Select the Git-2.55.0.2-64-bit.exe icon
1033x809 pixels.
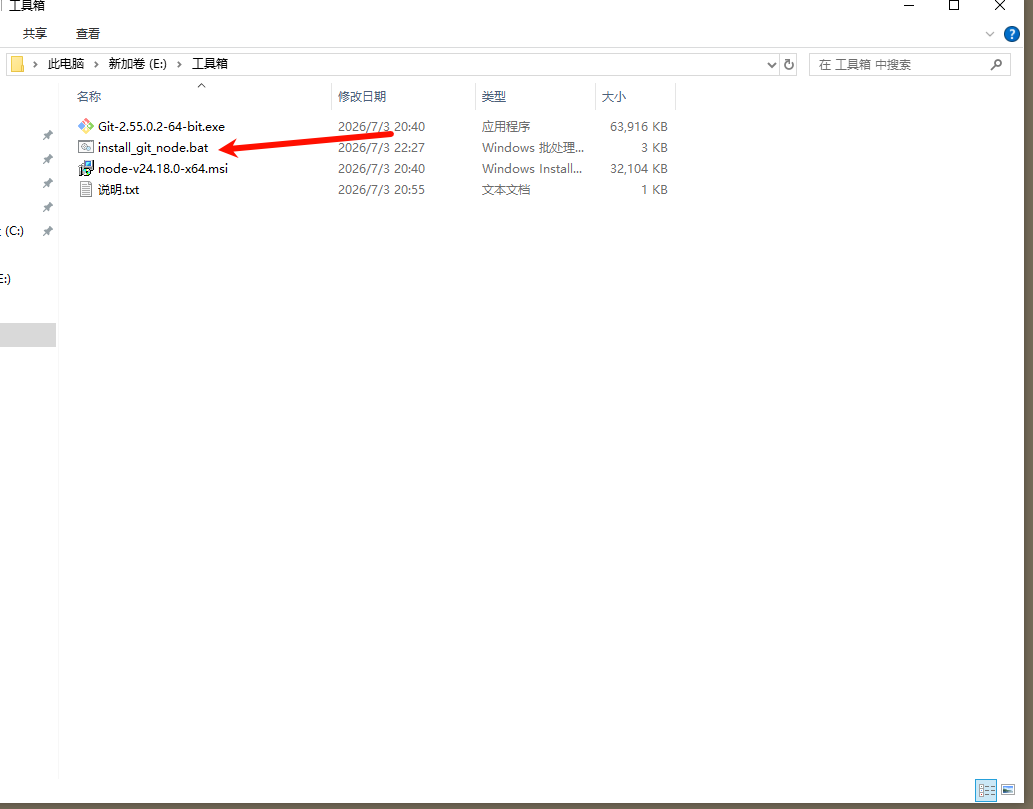(86, 126)
